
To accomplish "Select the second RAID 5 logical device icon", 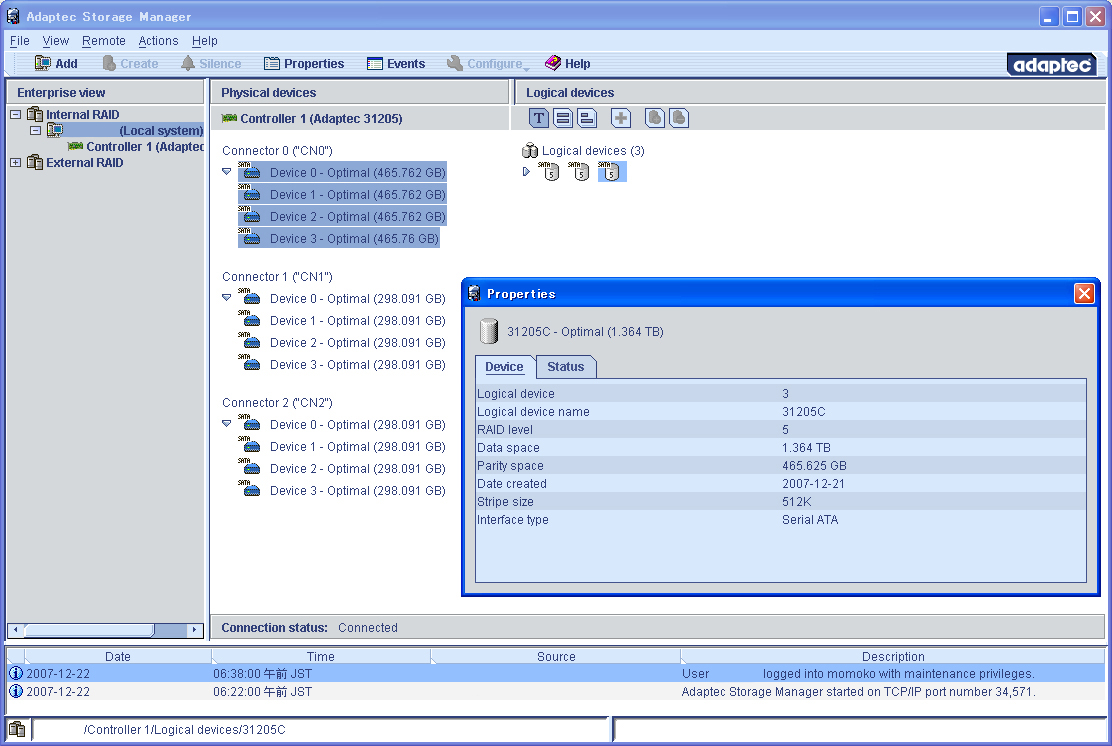I will pos(579,172).
